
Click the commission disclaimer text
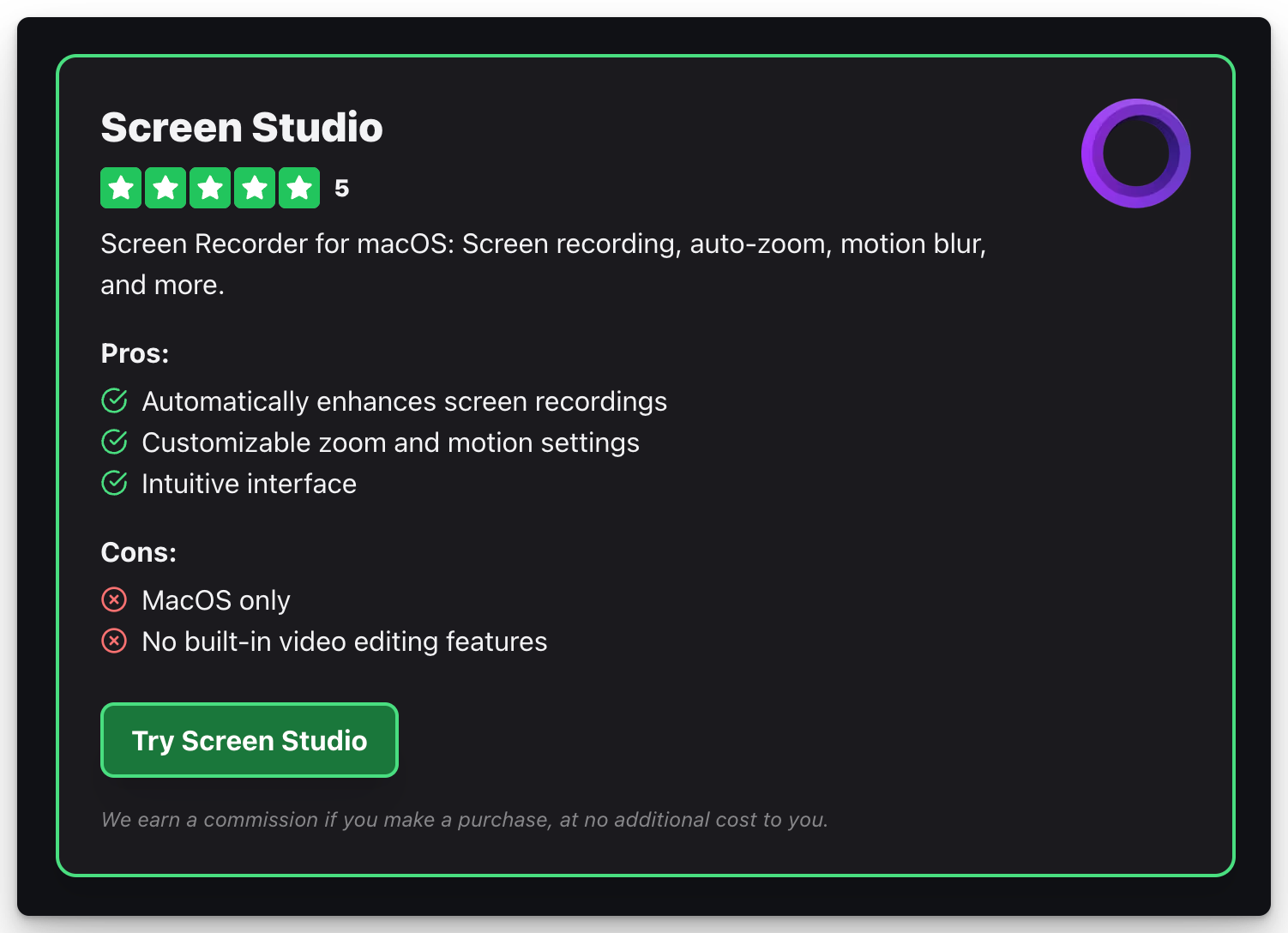pos(464,819)
